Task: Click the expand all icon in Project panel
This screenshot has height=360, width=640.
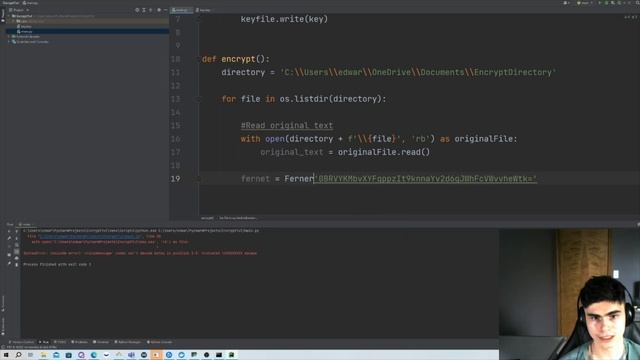Action: point(144,10)
